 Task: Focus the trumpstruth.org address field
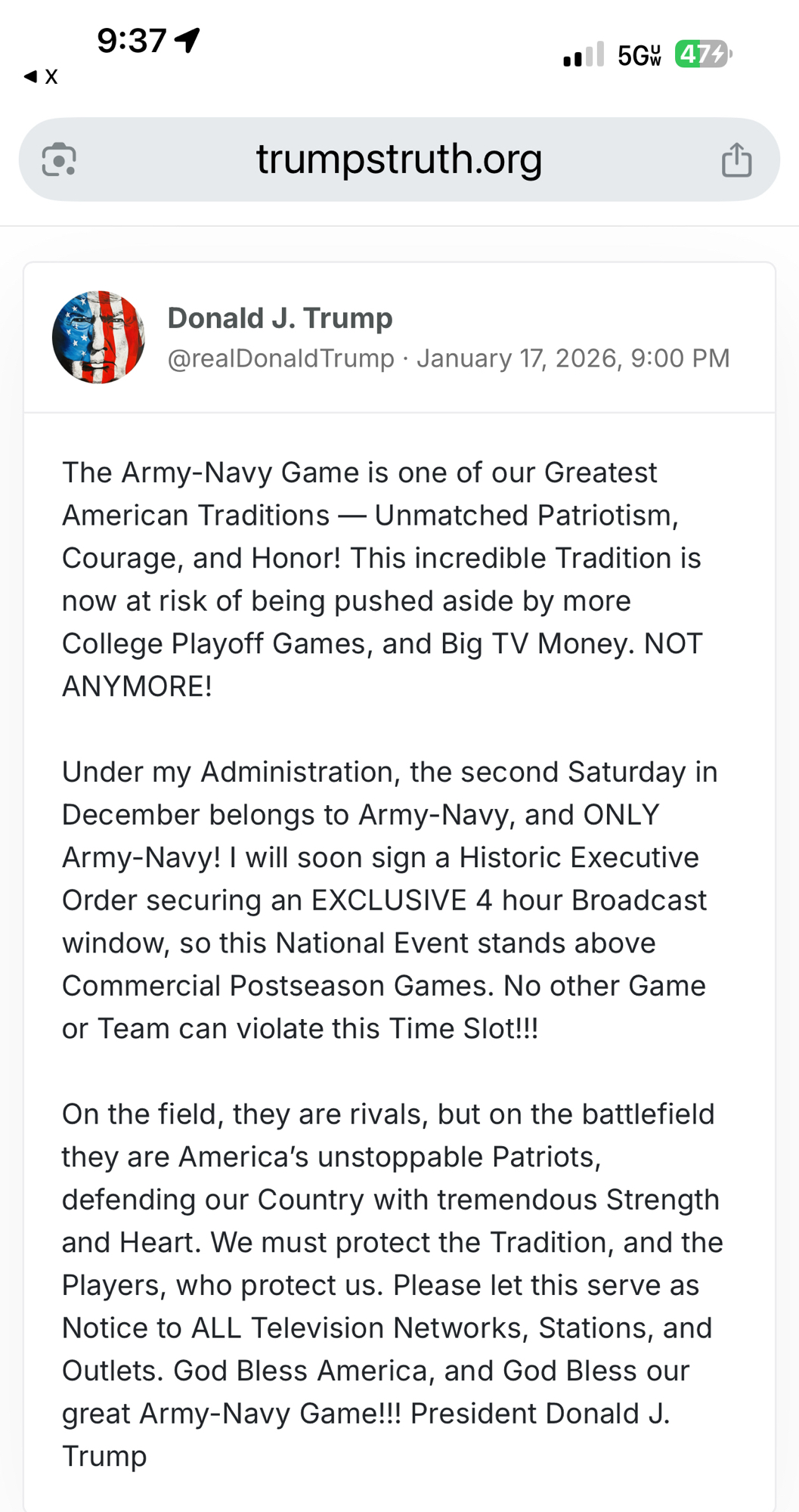pos(399,160)
